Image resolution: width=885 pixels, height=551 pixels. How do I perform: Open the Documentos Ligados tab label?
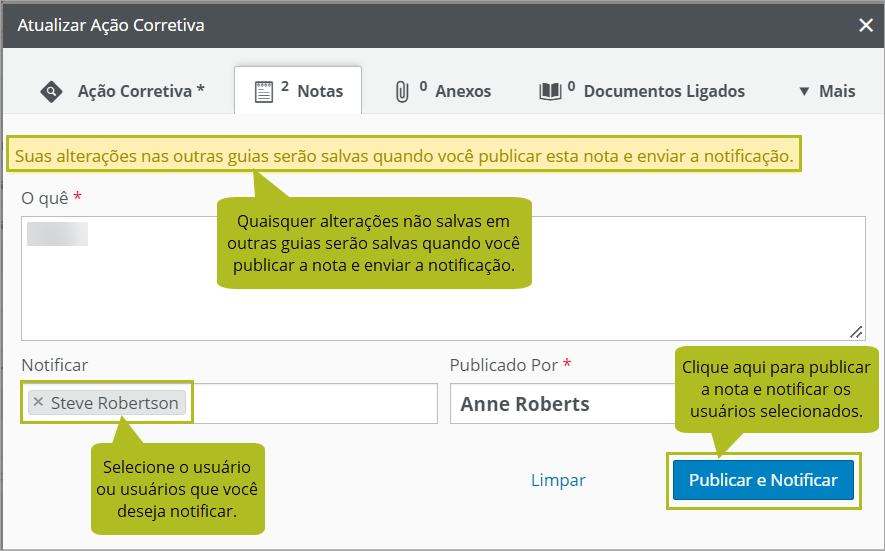coord(664,92)
